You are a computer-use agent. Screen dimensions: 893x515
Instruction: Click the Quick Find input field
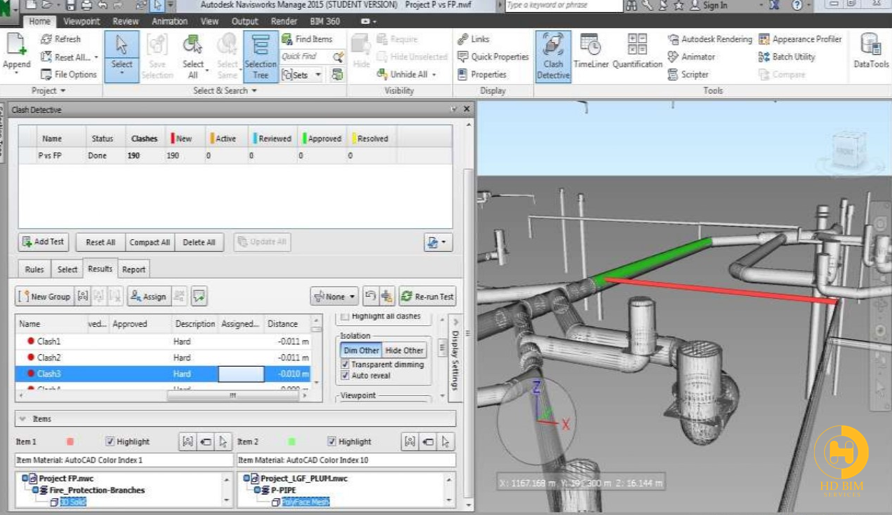pyautogui.click(x=306, y=56)
